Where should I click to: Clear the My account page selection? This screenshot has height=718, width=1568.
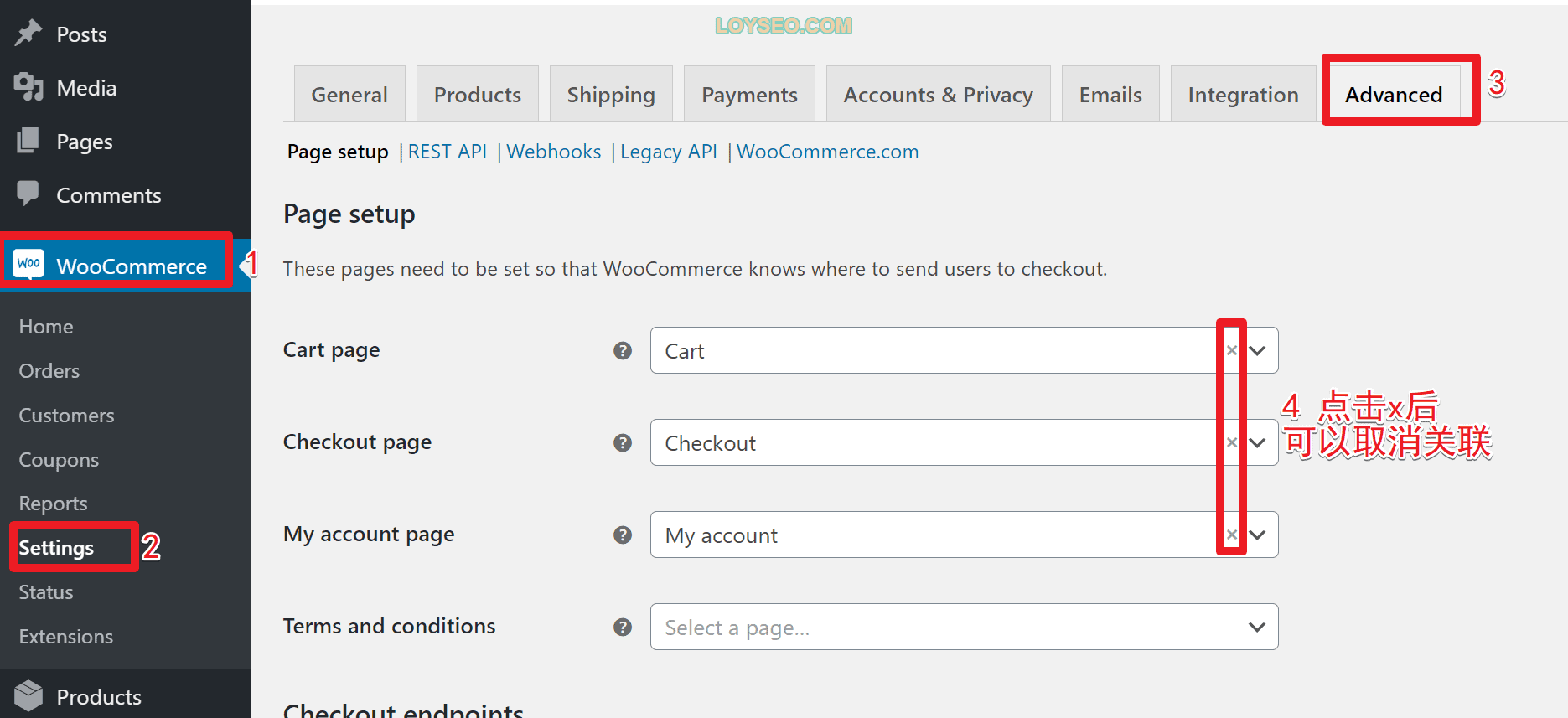point(1232,535)
